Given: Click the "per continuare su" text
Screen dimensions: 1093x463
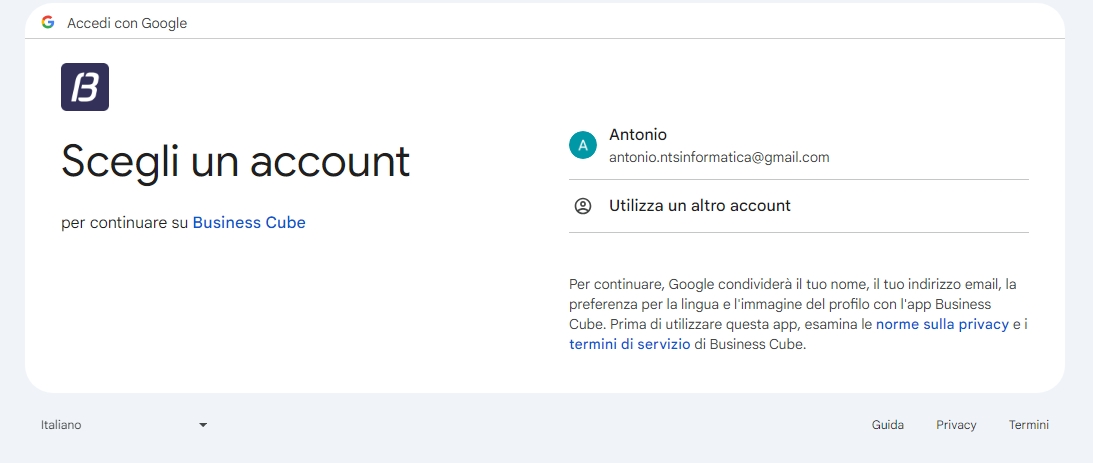Looking at the screenshot, I should [124, 223].
